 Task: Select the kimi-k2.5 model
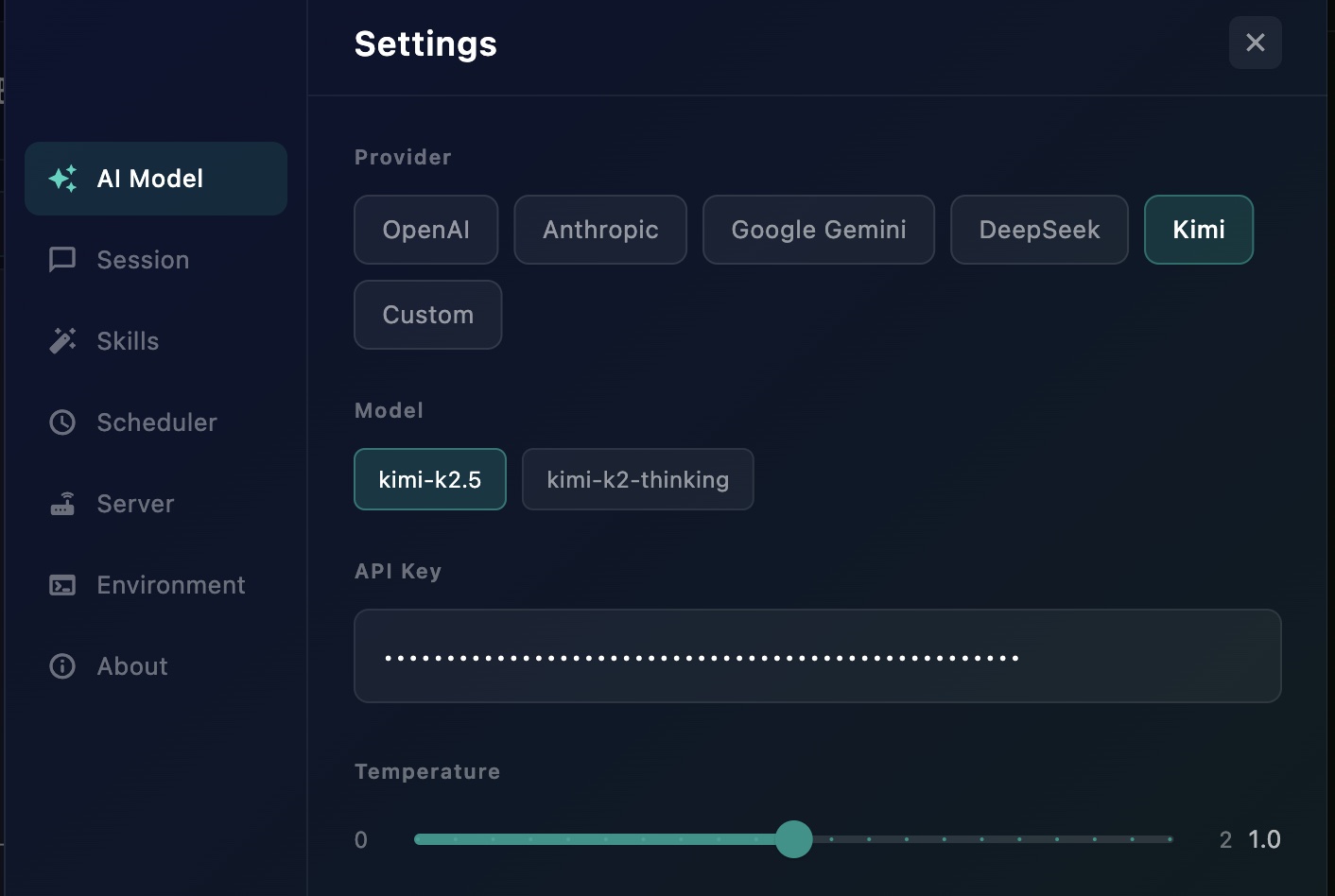(x=430, y=479)
